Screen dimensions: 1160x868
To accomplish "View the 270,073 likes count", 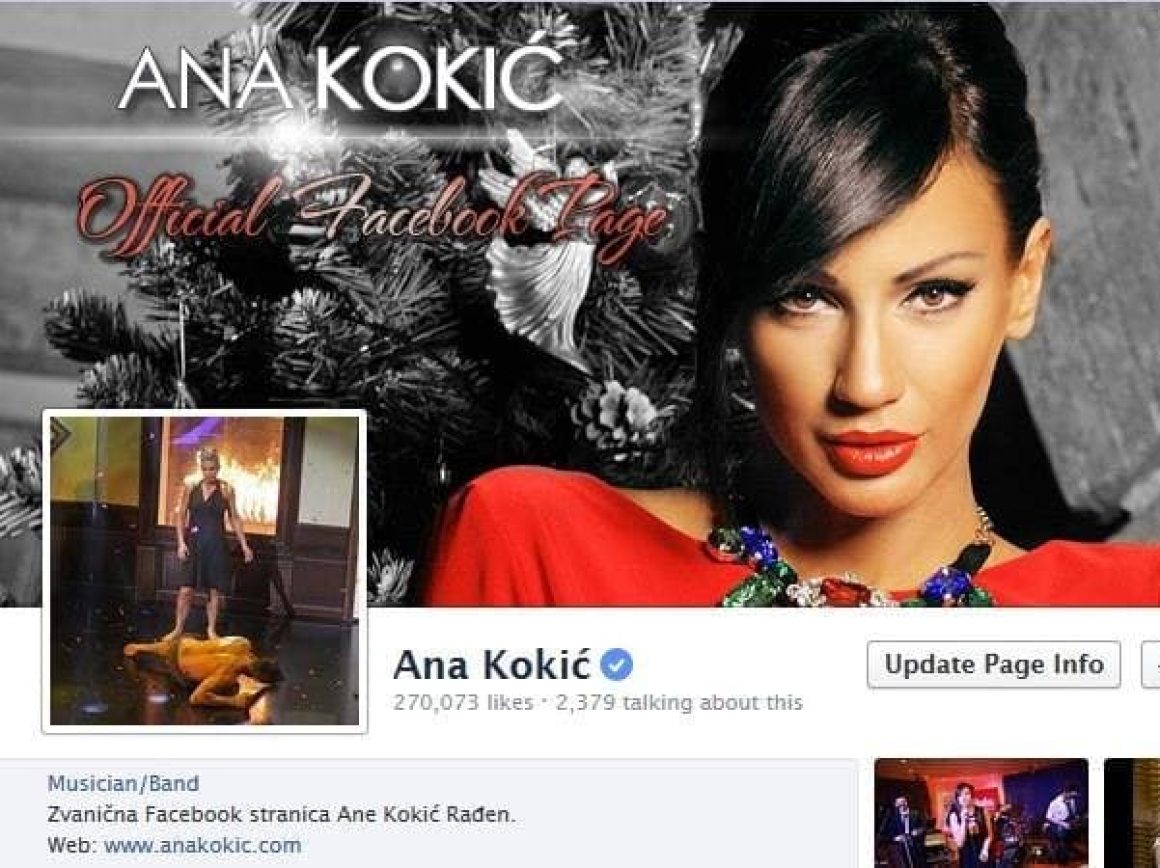I will click(463, 702).
